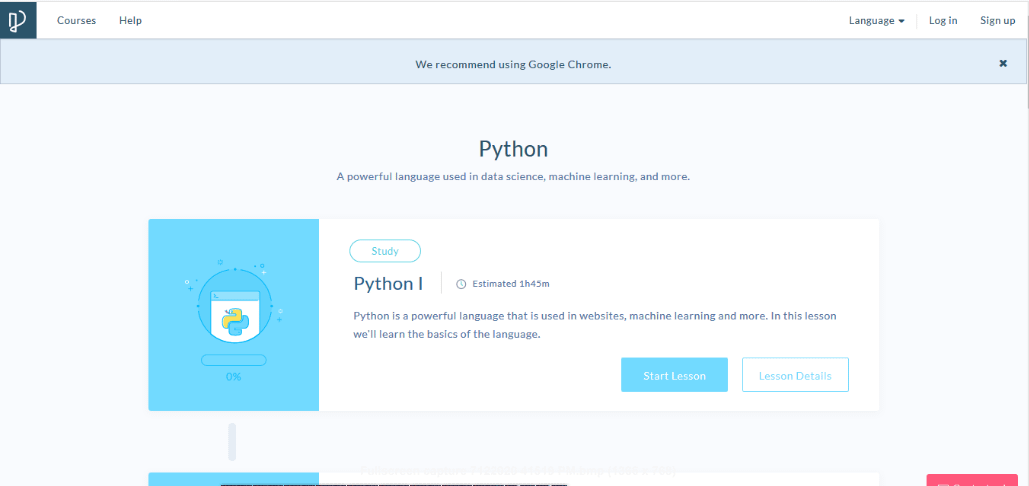Open the Help menu item
1029x486 pixels.
click(130, 20)
